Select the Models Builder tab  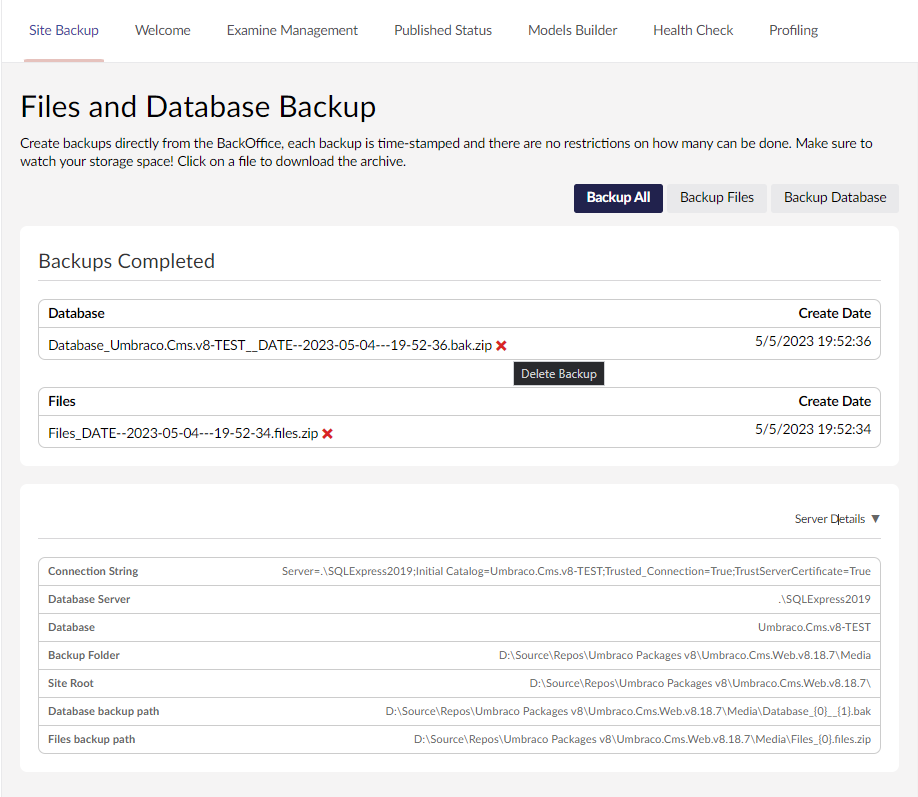[x=573, y=30]
